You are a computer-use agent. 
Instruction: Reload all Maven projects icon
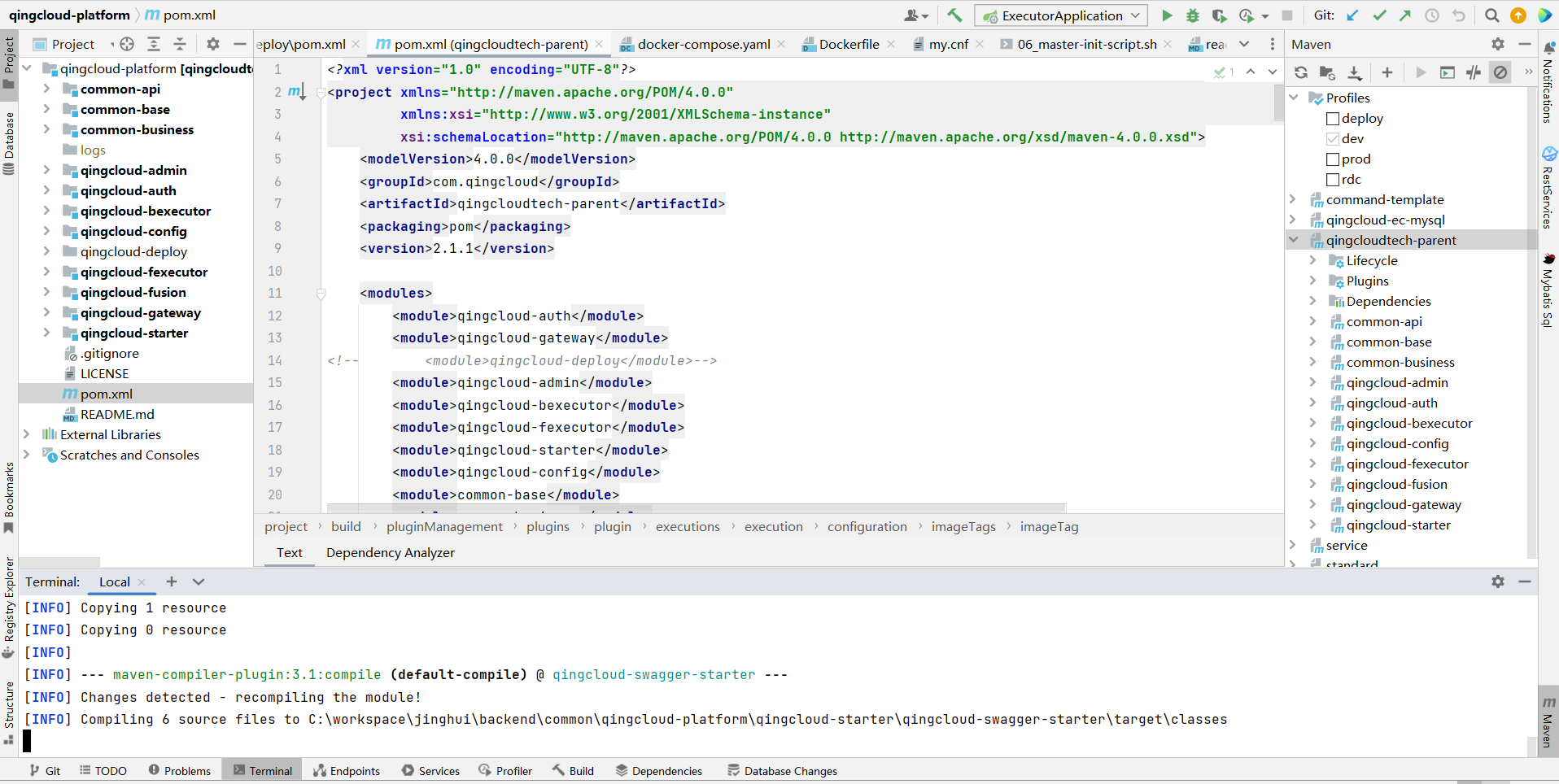pyautogui.click(x=1301, y=72)
